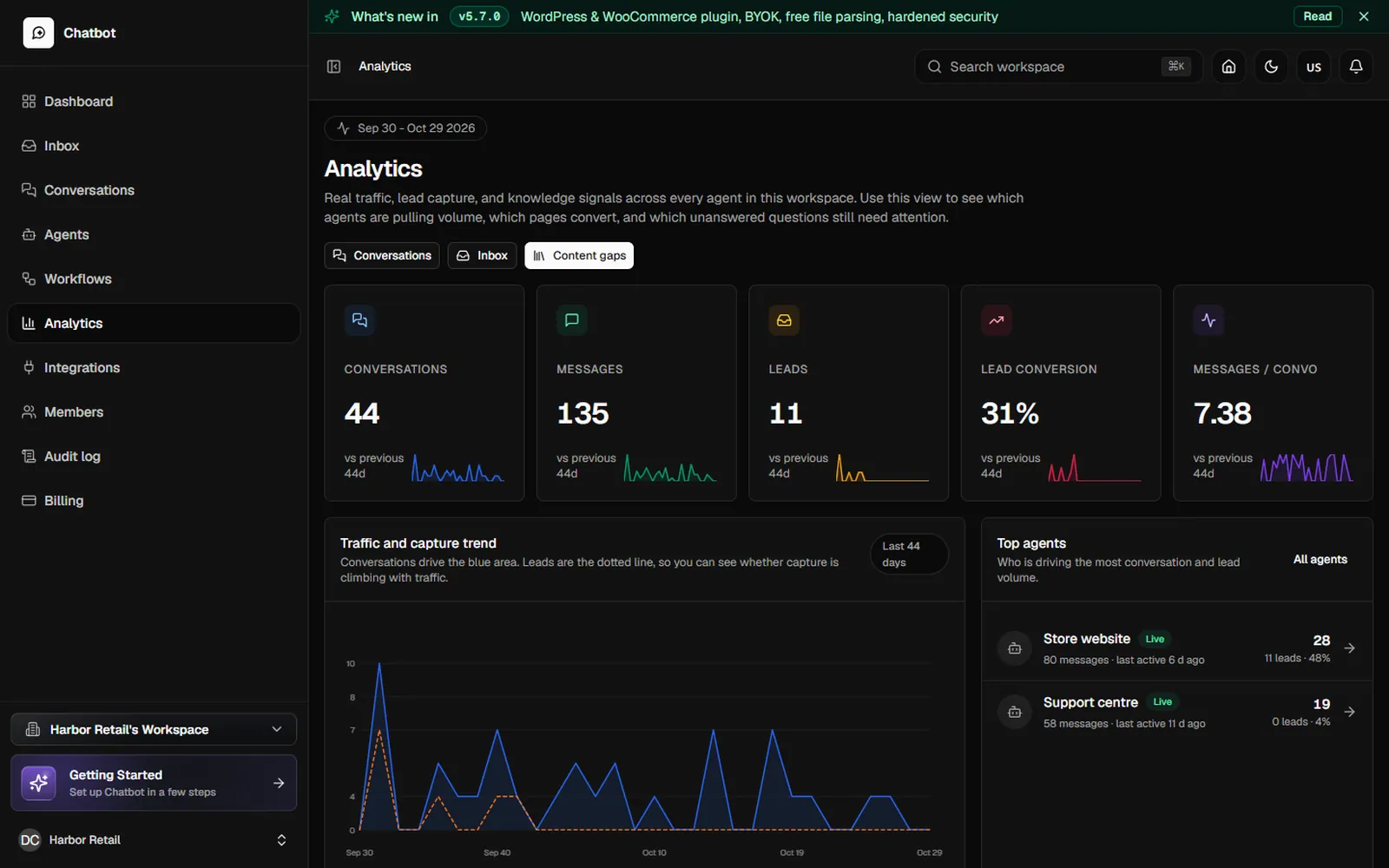The image size is (1389, 868).
Task: Click the Leads card inbox icon
Action: (784, 320)
